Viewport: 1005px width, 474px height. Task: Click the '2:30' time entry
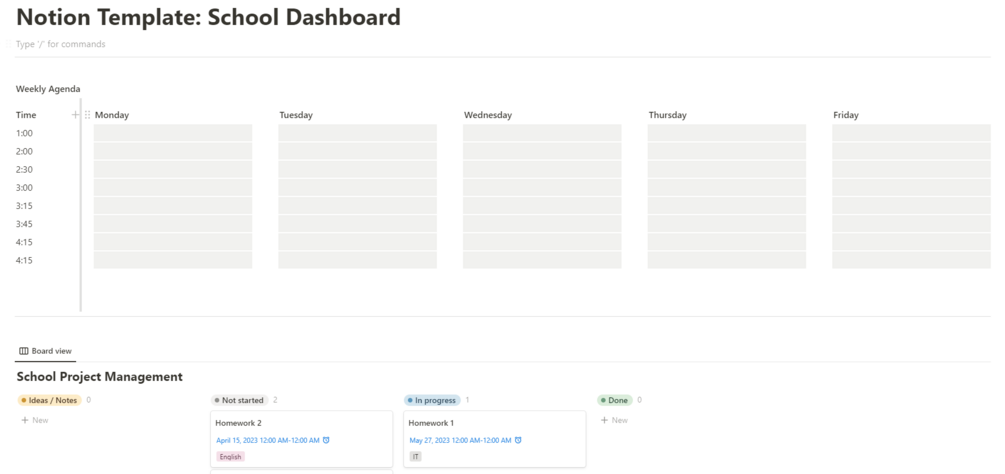tap(24, 170)
